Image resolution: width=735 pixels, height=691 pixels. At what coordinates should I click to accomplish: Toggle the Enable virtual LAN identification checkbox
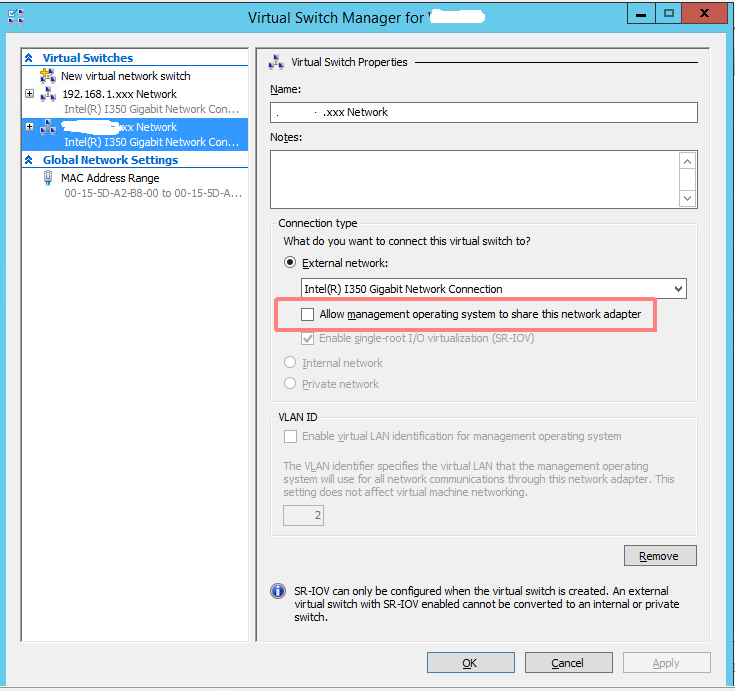click(x=290, y=436)
